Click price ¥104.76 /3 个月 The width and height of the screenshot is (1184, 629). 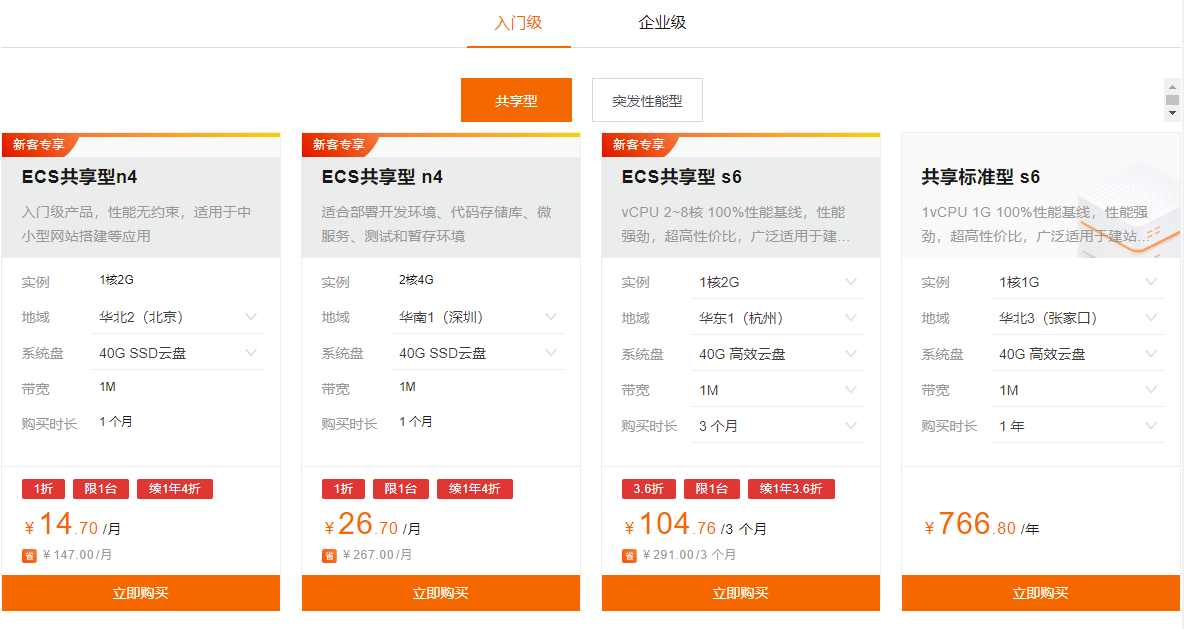coord(695,524)
